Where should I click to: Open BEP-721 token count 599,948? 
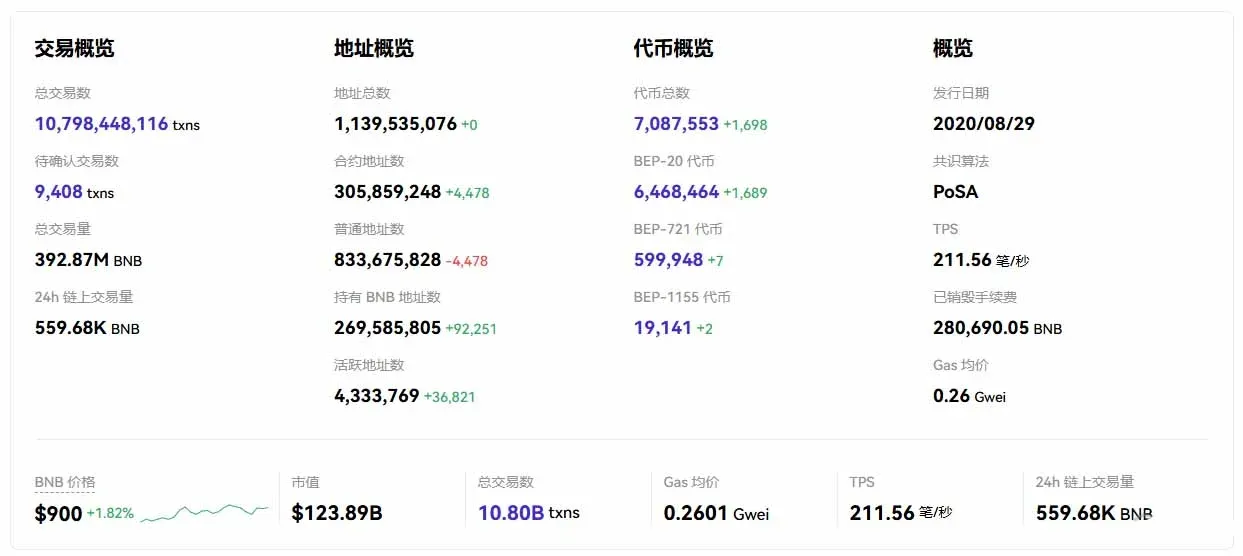pyautogui.click(x=668, y=260)
